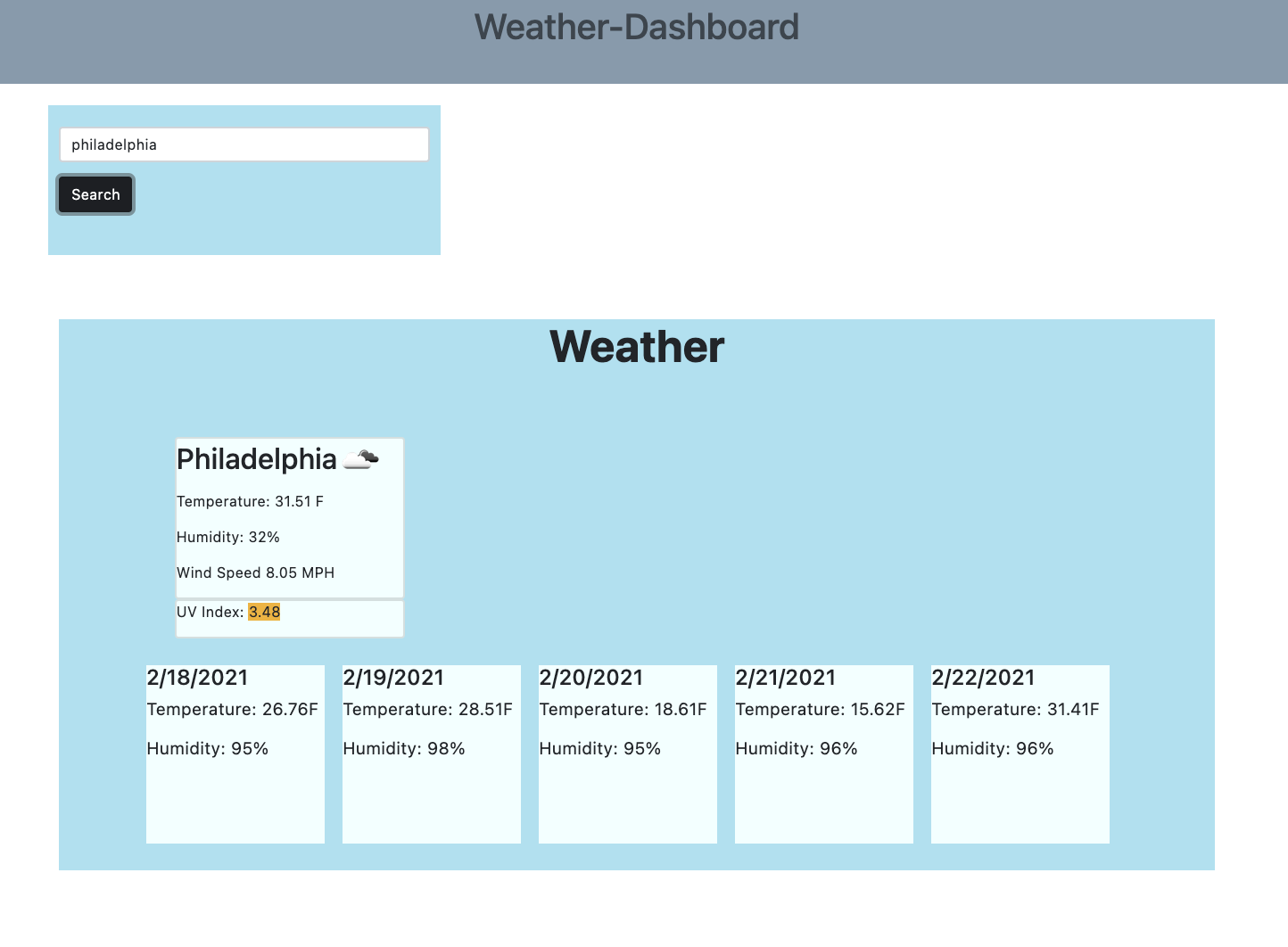Click Humidity: 95% on 2/20/2021 card
The image size is (1288, 947).
coord(600,749)
